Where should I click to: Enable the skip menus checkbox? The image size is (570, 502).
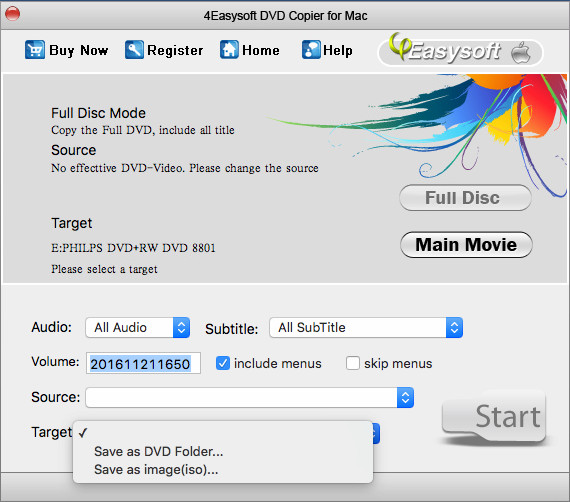click(353, 363)
